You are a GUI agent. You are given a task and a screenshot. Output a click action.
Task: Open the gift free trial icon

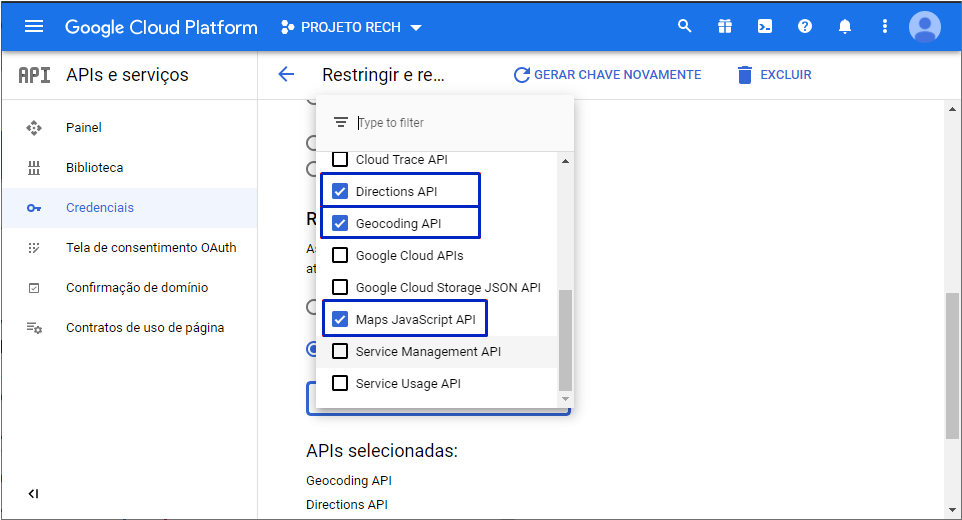pyautogui.click(x=725, y=27)
